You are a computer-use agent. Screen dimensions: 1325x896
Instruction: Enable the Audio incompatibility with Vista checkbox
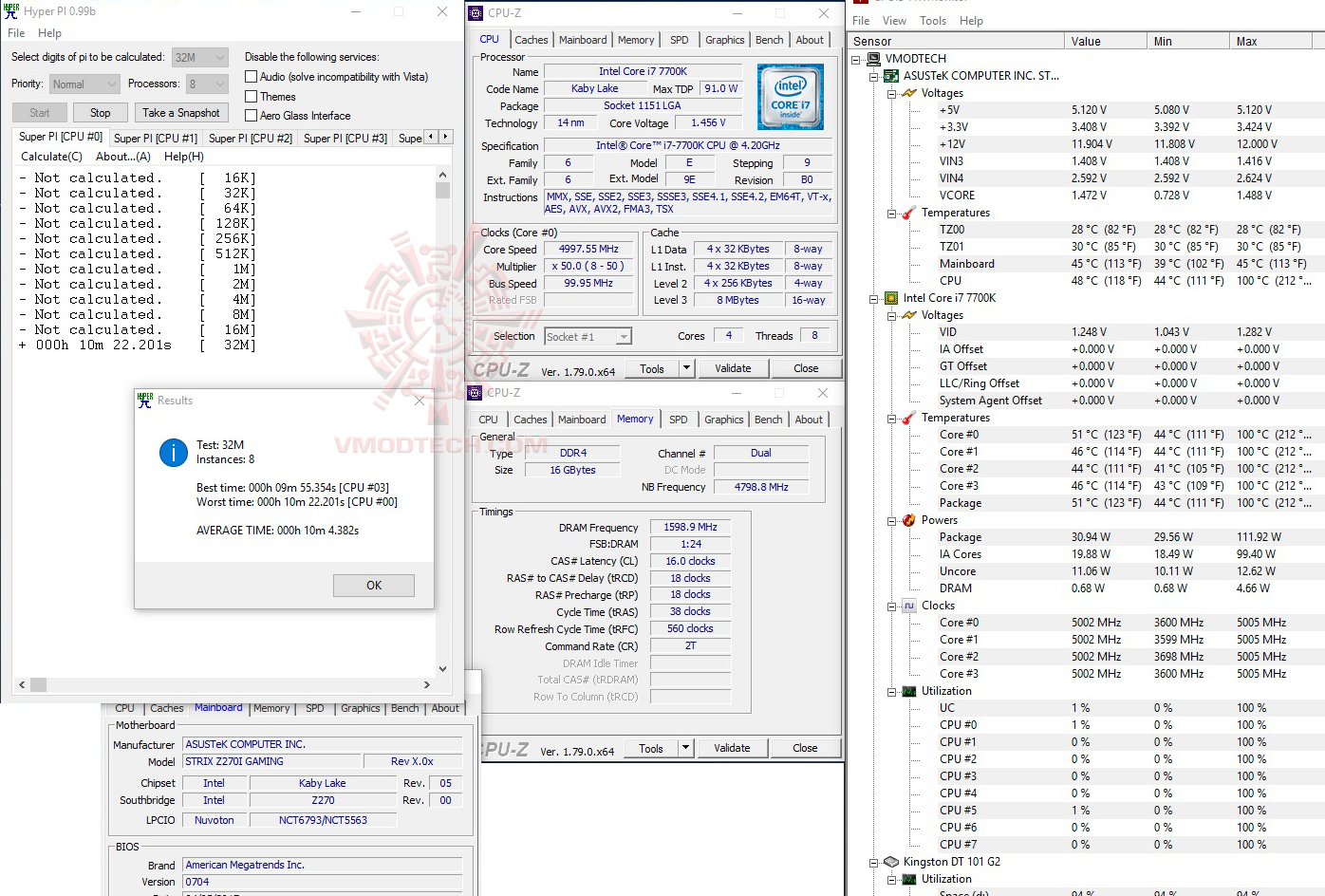pos(252,77)
